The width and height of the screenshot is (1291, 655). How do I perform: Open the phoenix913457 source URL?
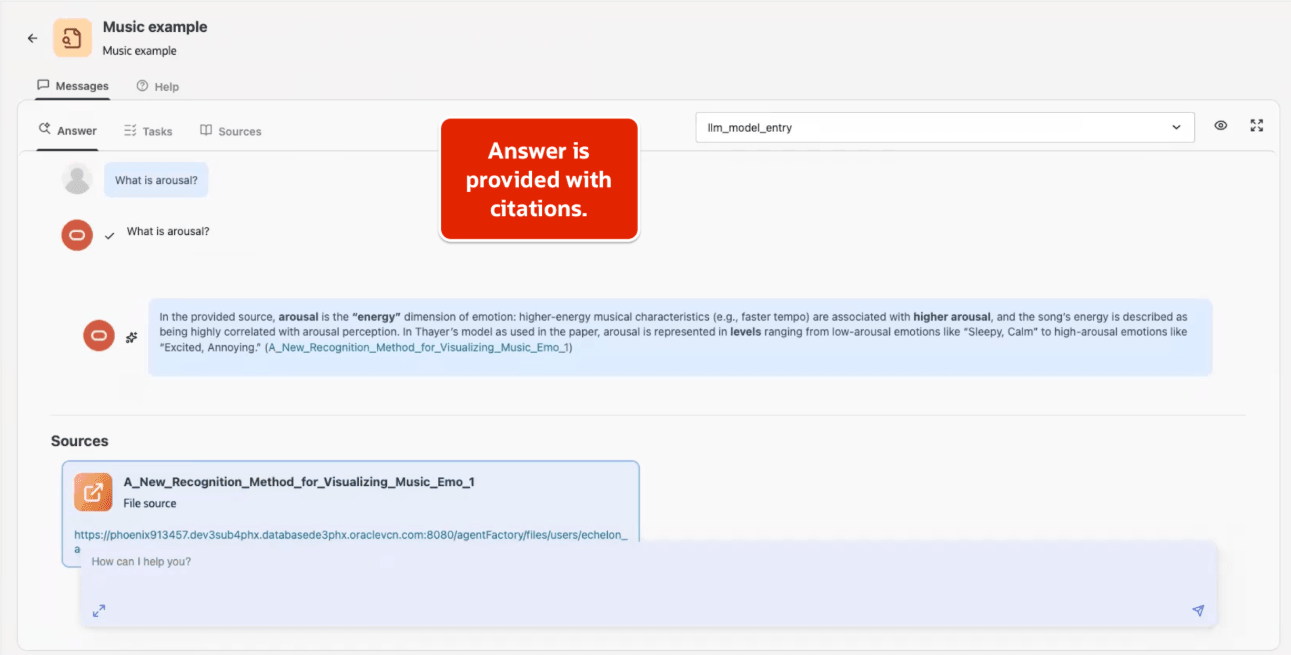[x=351, y=536]
